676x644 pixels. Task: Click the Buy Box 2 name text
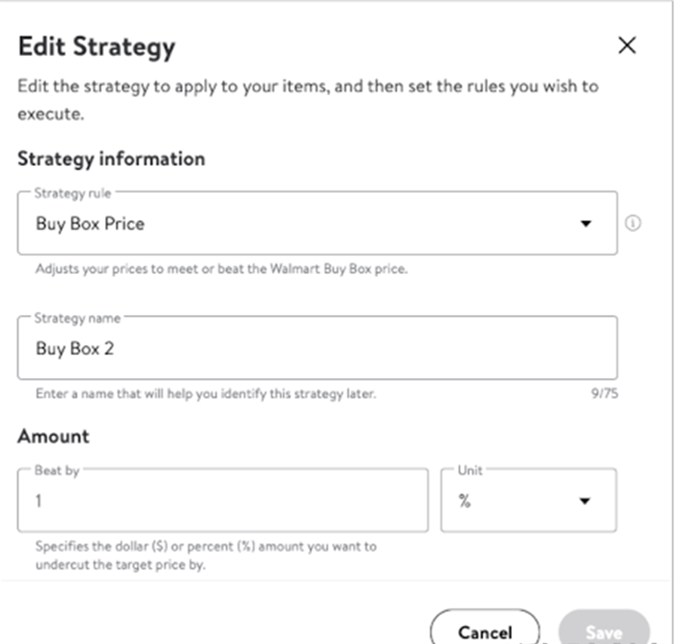point(75,348)
